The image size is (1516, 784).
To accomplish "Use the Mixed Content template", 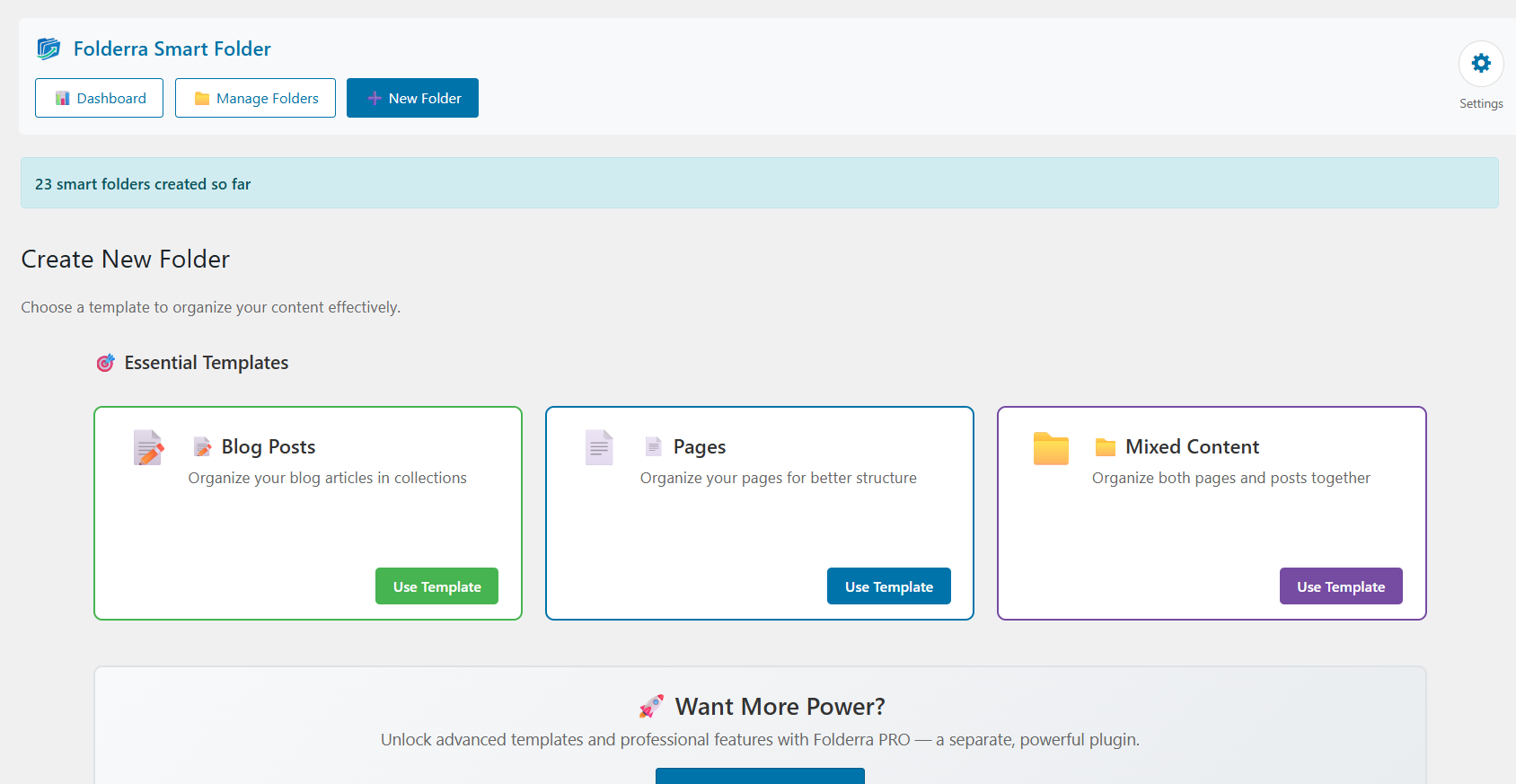I will click(x=1341, y=586).
